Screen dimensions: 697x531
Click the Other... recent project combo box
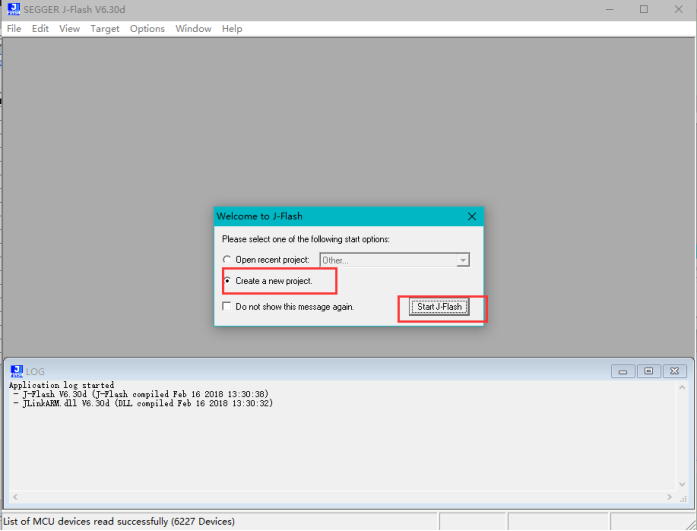click(x=394, y=260)
